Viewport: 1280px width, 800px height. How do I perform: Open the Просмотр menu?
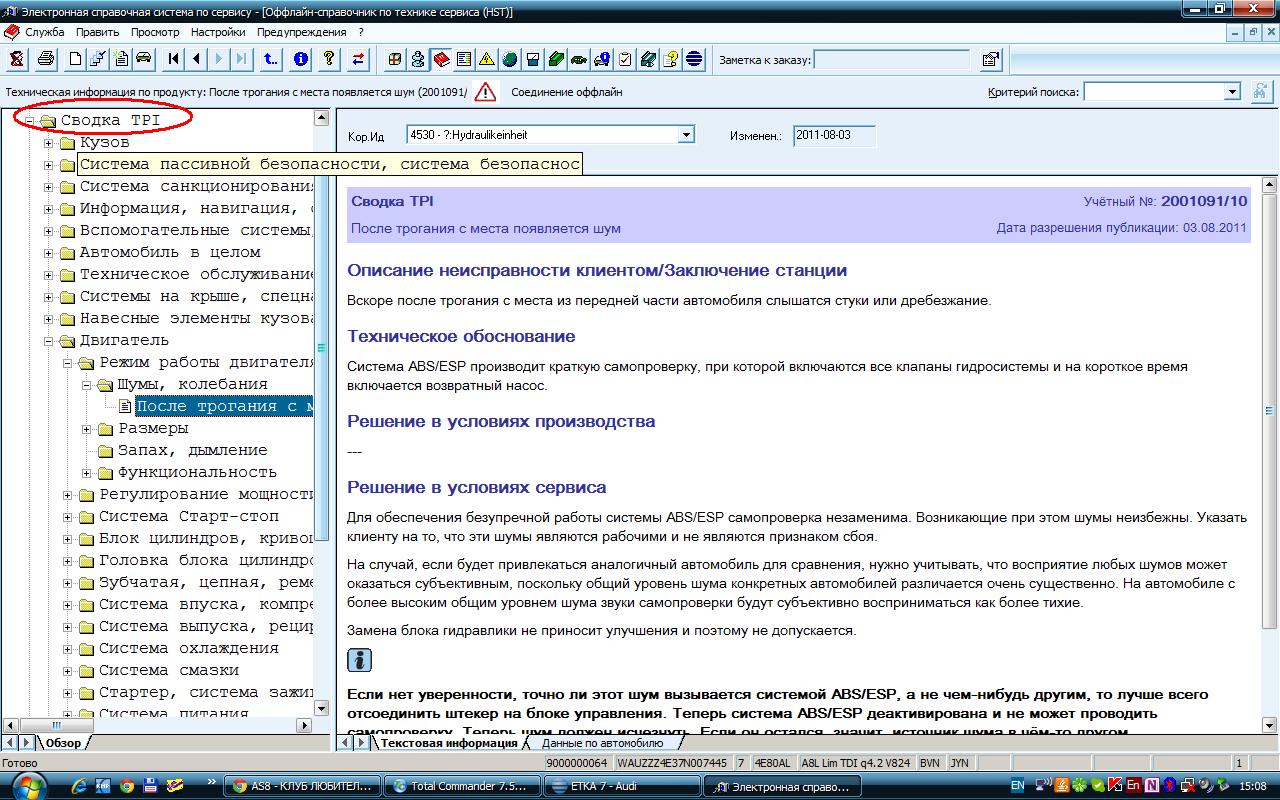pos(155,32)
